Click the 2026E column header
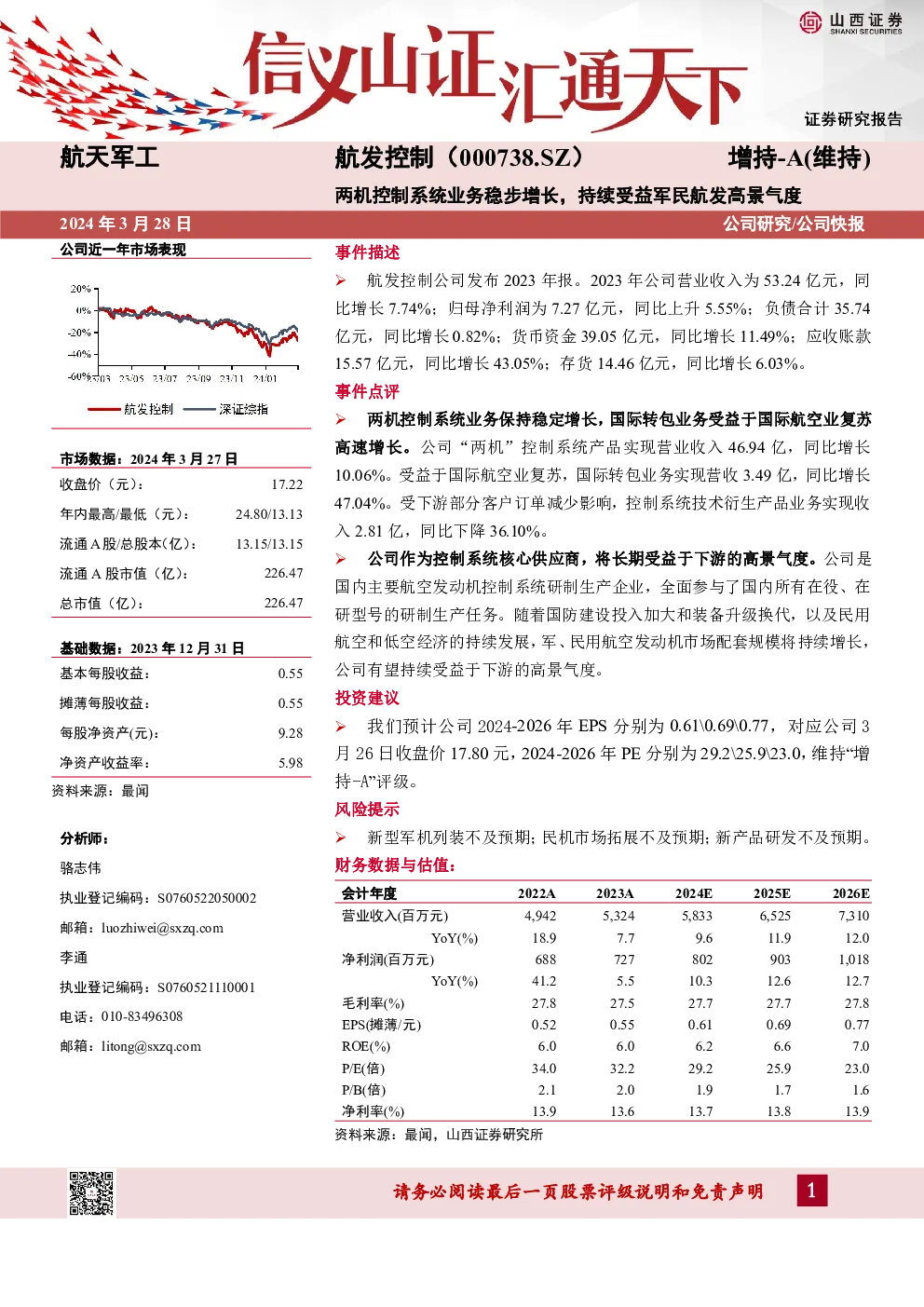The width and height of the screenshot is (924, 1307). pos(851,893)
